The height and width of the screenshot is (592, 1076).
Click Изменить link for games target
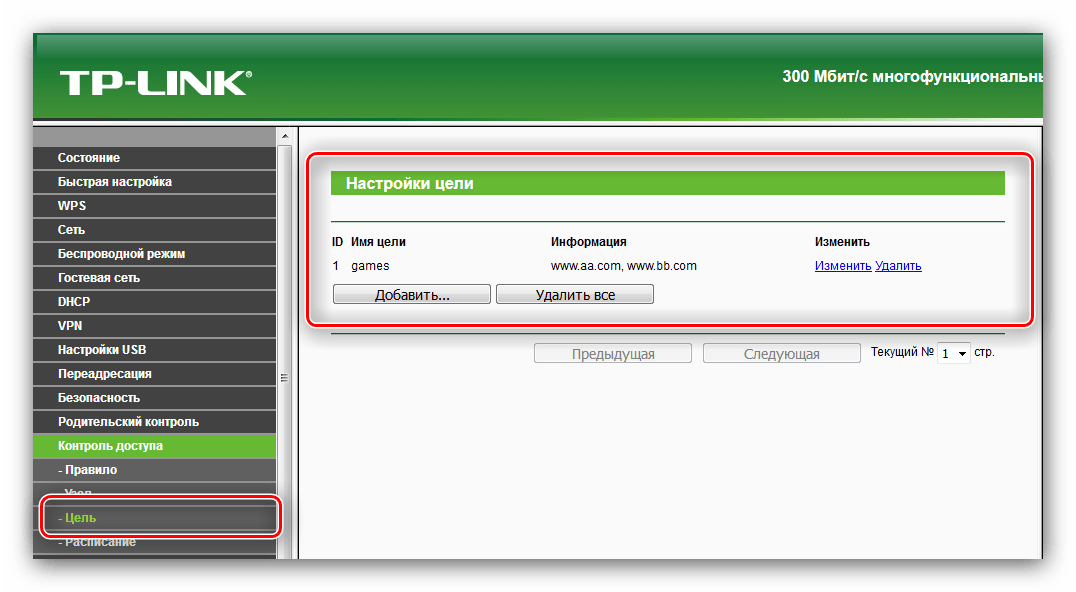click(842, 266)
